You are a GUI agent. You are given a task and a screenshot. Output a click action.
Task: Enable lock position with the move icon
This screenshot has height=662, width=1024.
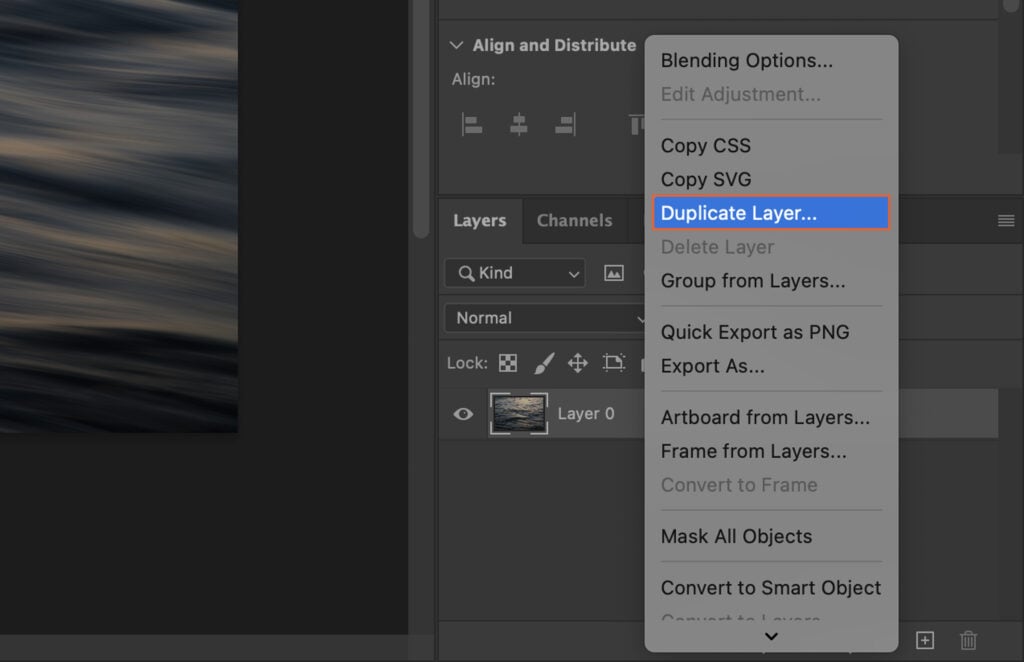pyautogui.click(x=578, y=363)
